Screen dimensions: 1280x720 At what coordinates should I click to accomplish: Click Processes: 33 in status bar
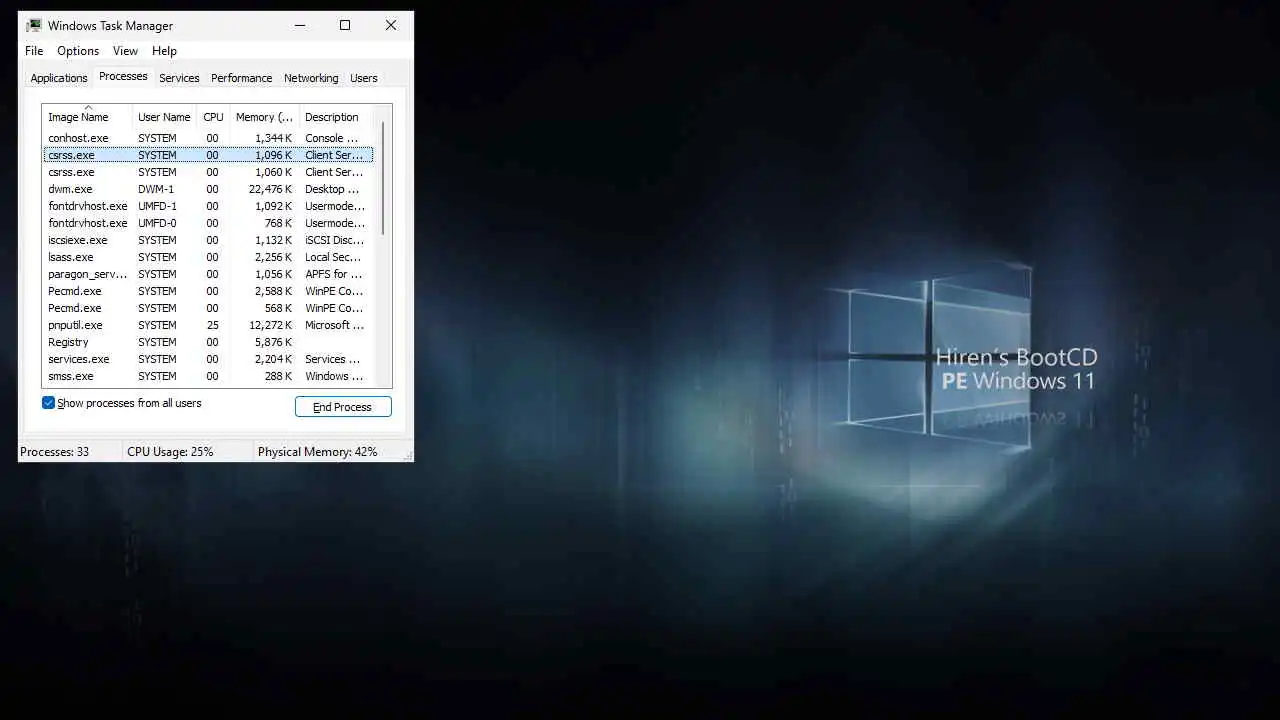pyautogui.click(x=55, y=452)
